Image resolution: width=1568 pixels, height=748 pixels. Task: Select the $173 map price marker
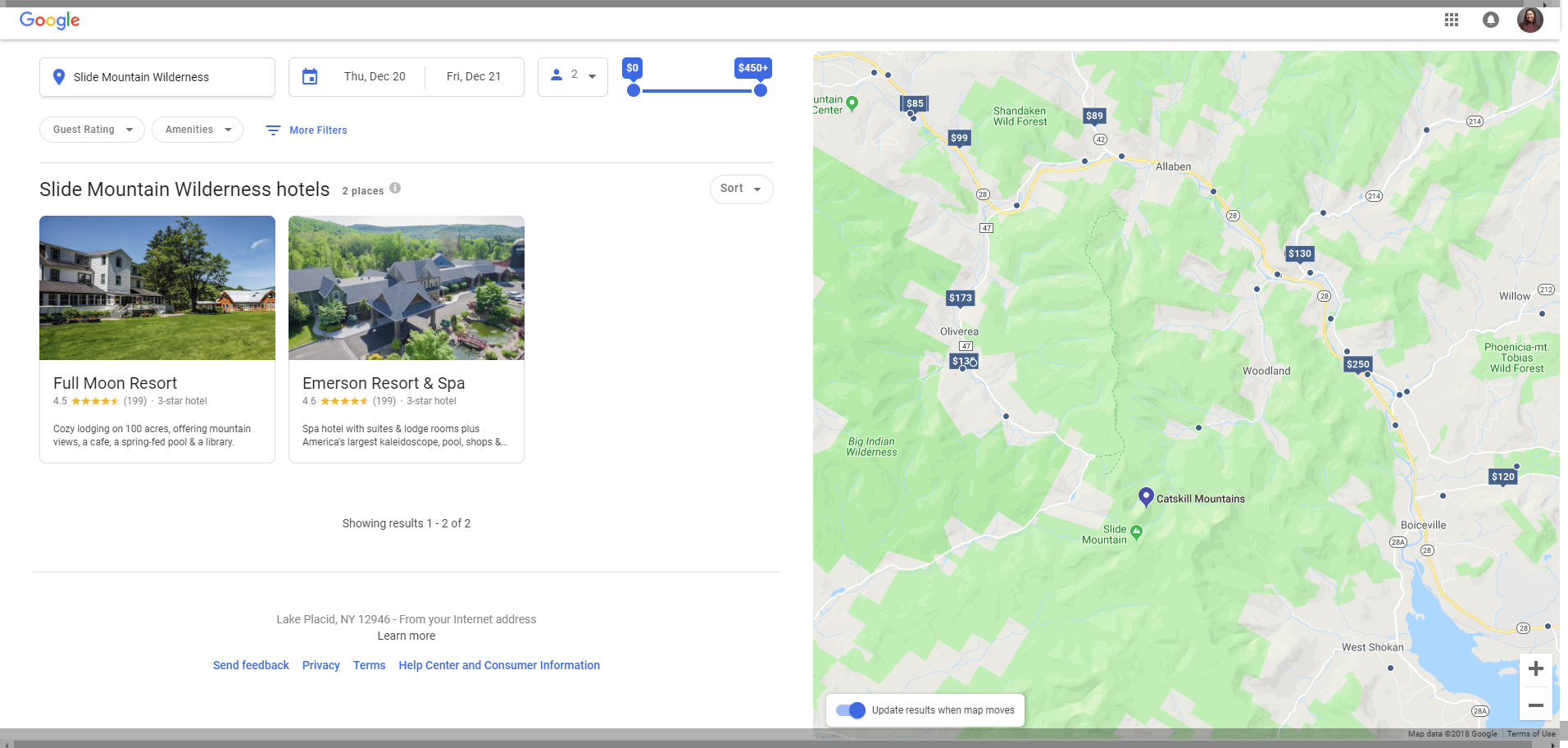coord(961,298)
